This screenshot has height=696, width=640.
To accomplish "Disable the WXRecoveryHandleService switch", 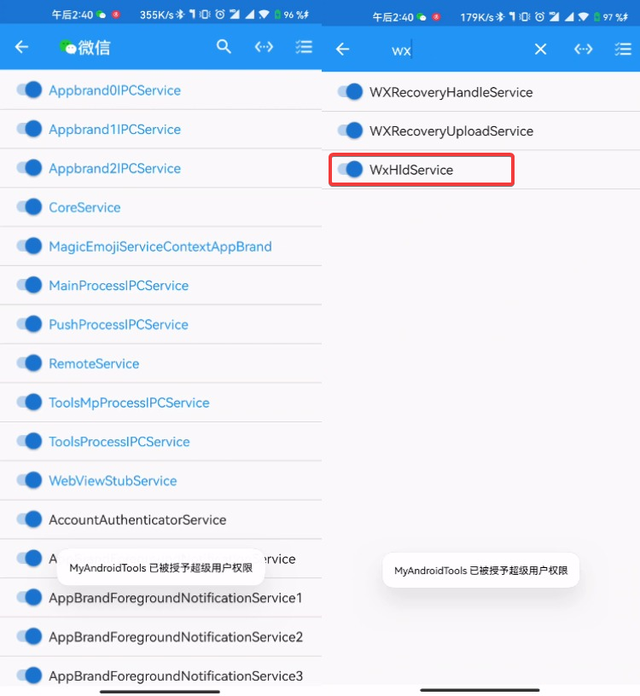I will tap(350, 92).
